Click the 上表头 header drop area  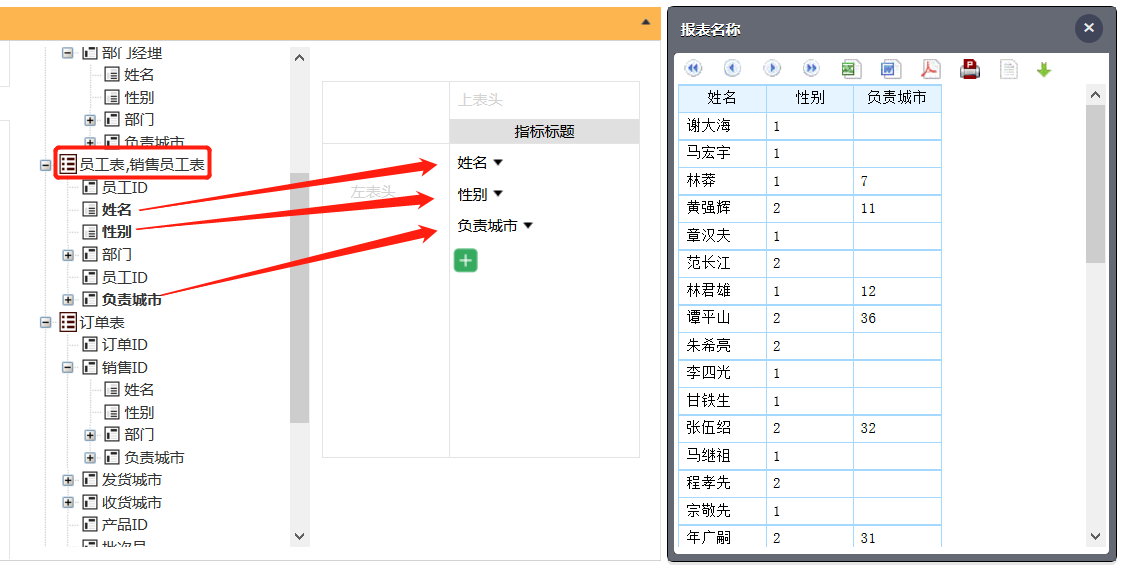(544, 101)
